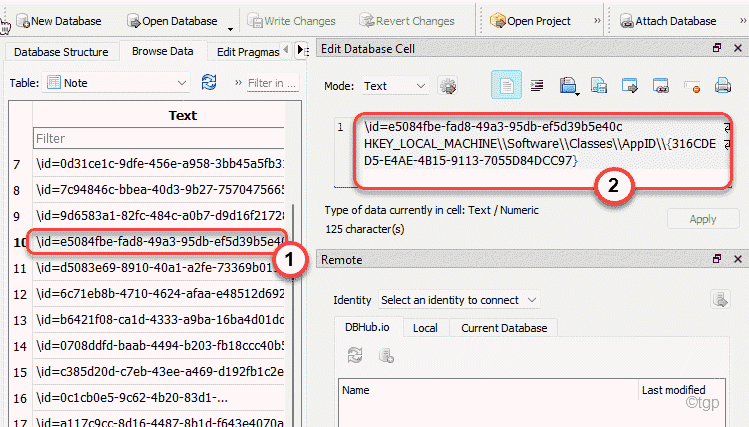749x427 pixels.
Task: Click the Open Project toolbar button
Action: point(530,21)
